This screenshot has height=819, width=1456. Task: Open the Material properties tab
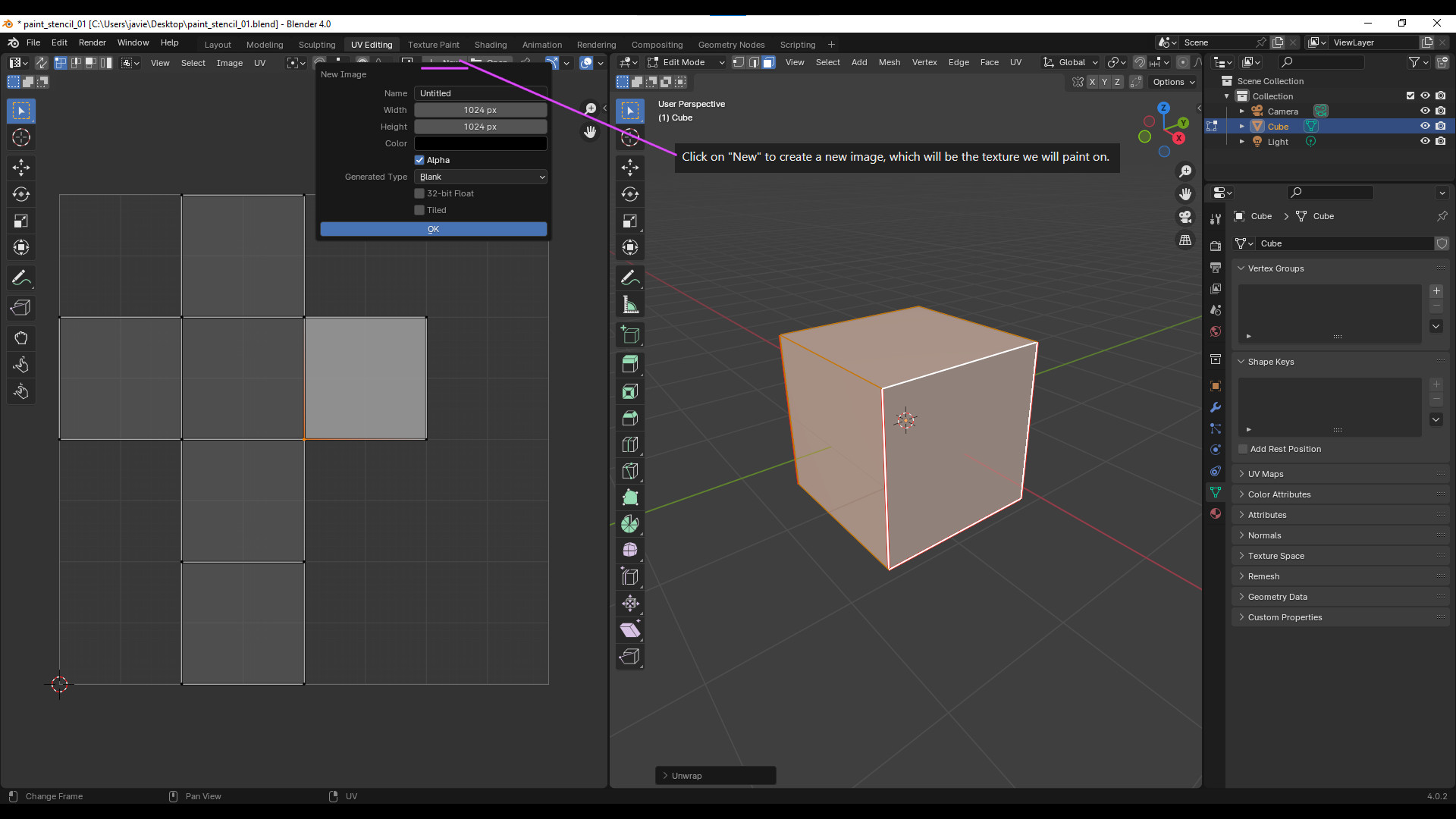pyautogui.click(x=1216, y=513)
